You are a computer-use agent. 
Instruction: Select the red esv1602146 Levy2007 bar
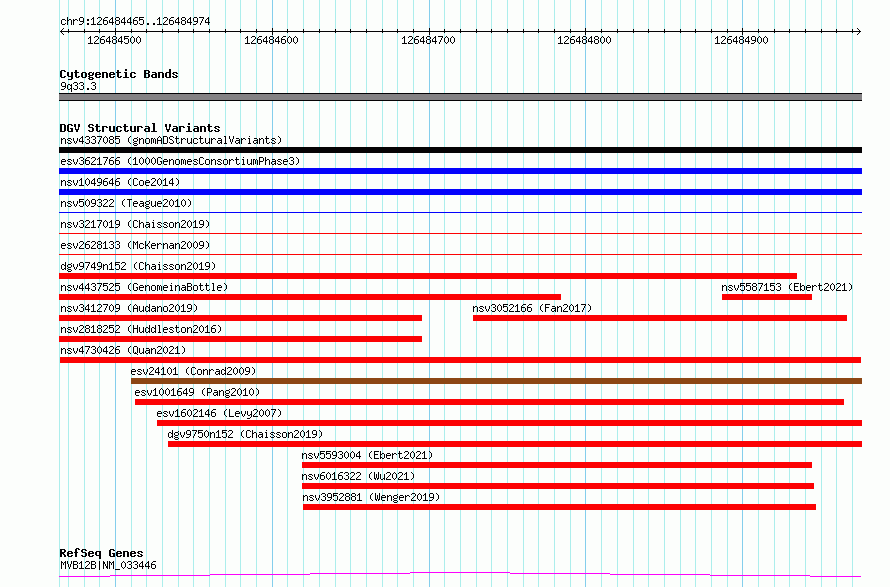tap(510, 423)
